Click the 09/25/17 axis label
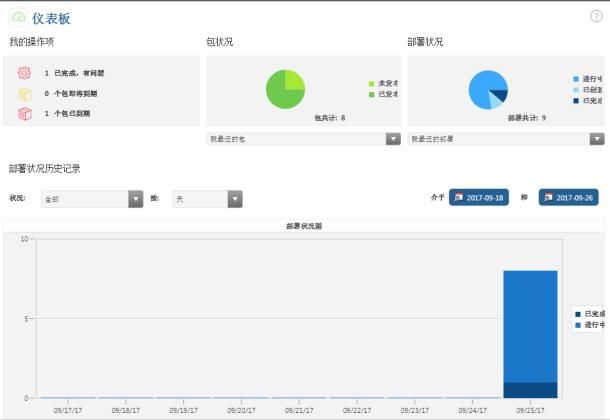 pos(530,410)
